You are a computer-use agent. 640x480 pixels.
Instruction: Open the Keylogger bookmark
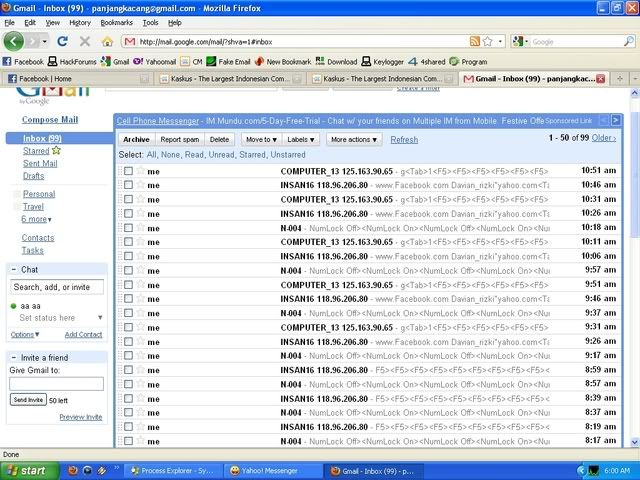pos(383,62)
